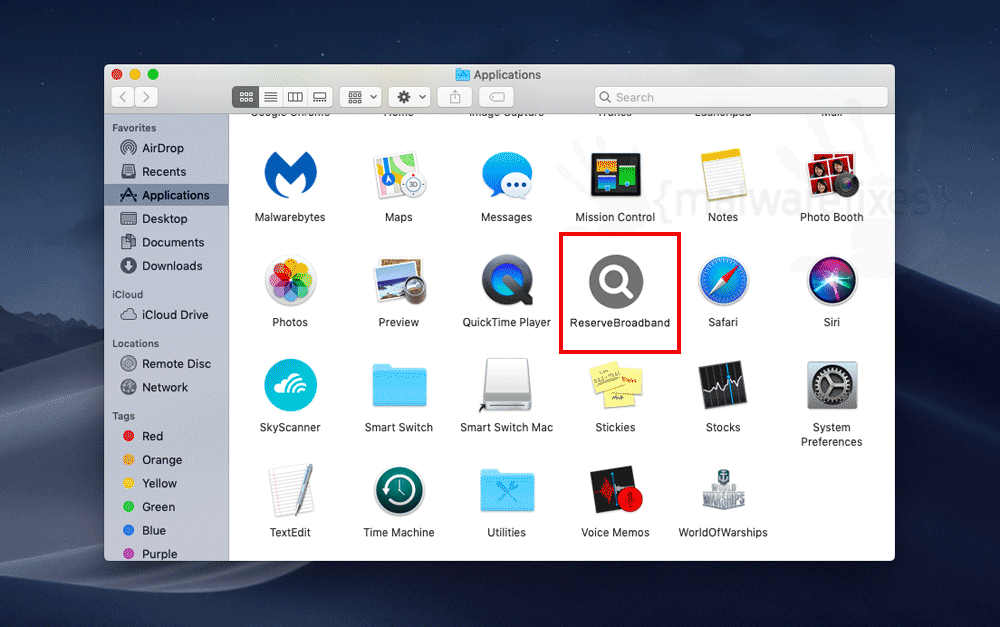Screen dimensions: 1000x627
Task: Open Recents in the sidebar
Action: 166,172
